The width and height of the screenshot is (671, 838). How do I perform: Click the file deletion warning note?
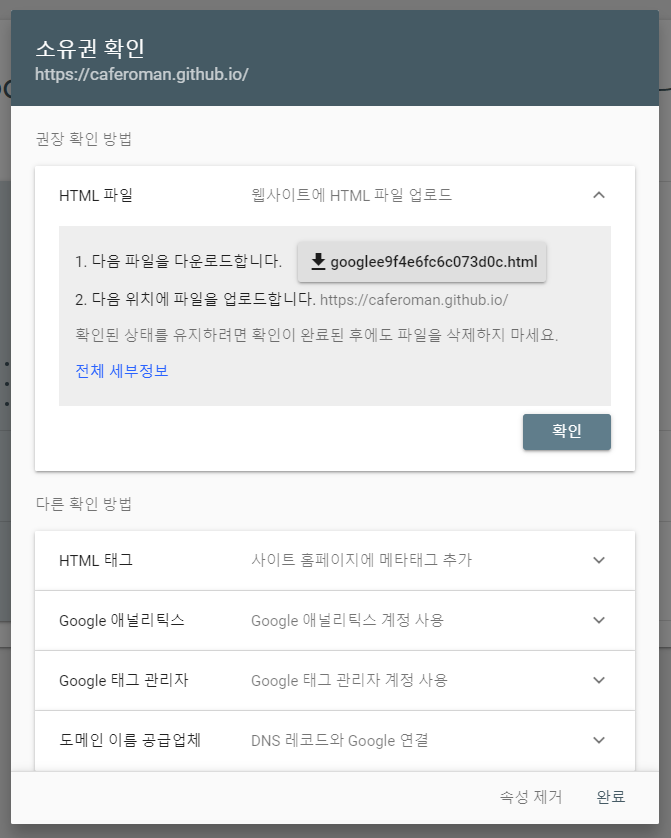pos(317,335)
